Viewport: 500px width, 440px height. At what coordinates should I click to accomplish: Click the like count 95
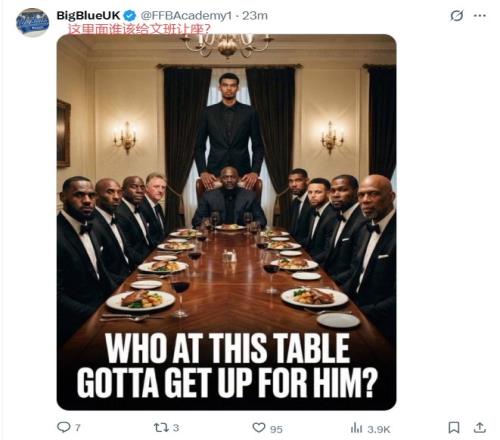tap(276, 429)
